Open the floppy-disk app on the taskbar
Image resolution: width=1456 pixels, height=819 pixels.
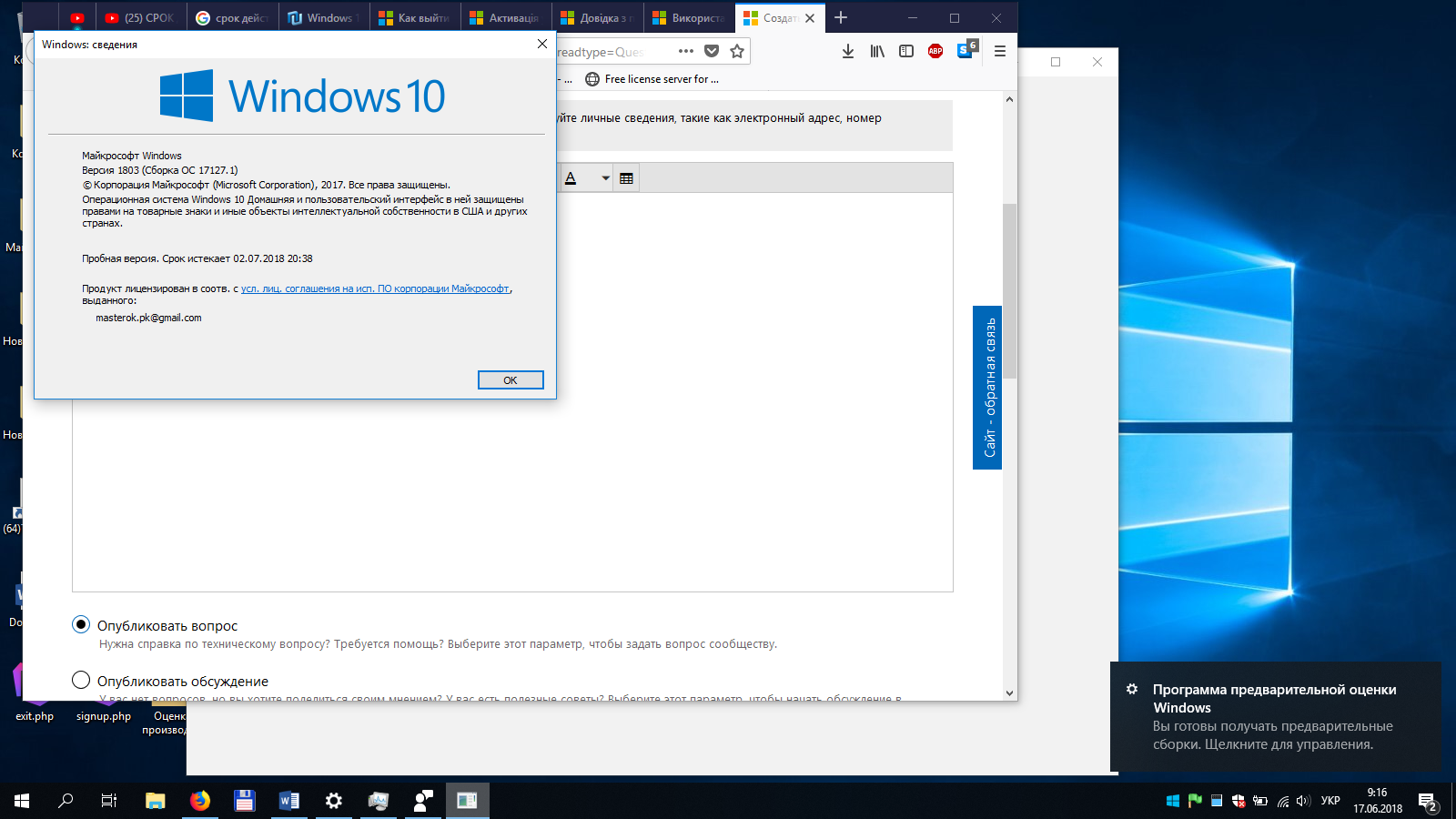pos(245,801)
